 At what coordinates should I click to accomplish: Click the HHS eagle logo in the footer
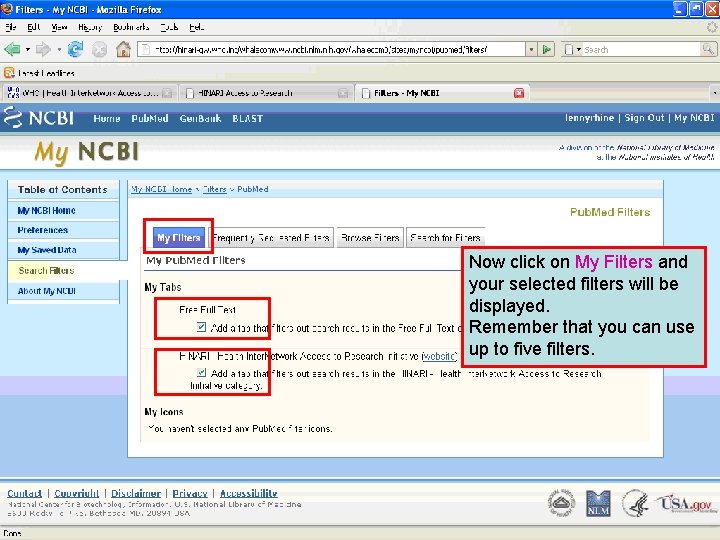[636, 503]
